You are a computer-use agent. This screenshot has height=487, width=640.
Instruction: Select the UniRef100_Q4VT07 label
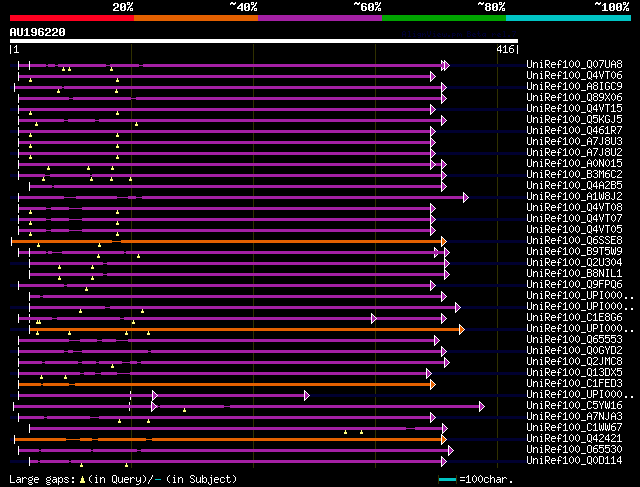point(574,219)
